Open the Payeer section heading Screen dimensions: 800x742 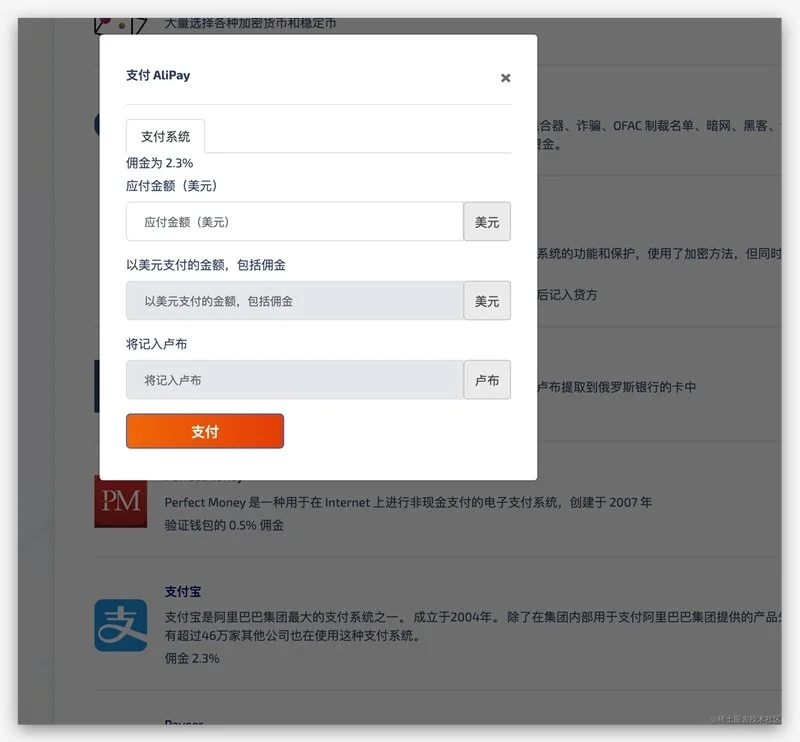(x=182, y=723)
